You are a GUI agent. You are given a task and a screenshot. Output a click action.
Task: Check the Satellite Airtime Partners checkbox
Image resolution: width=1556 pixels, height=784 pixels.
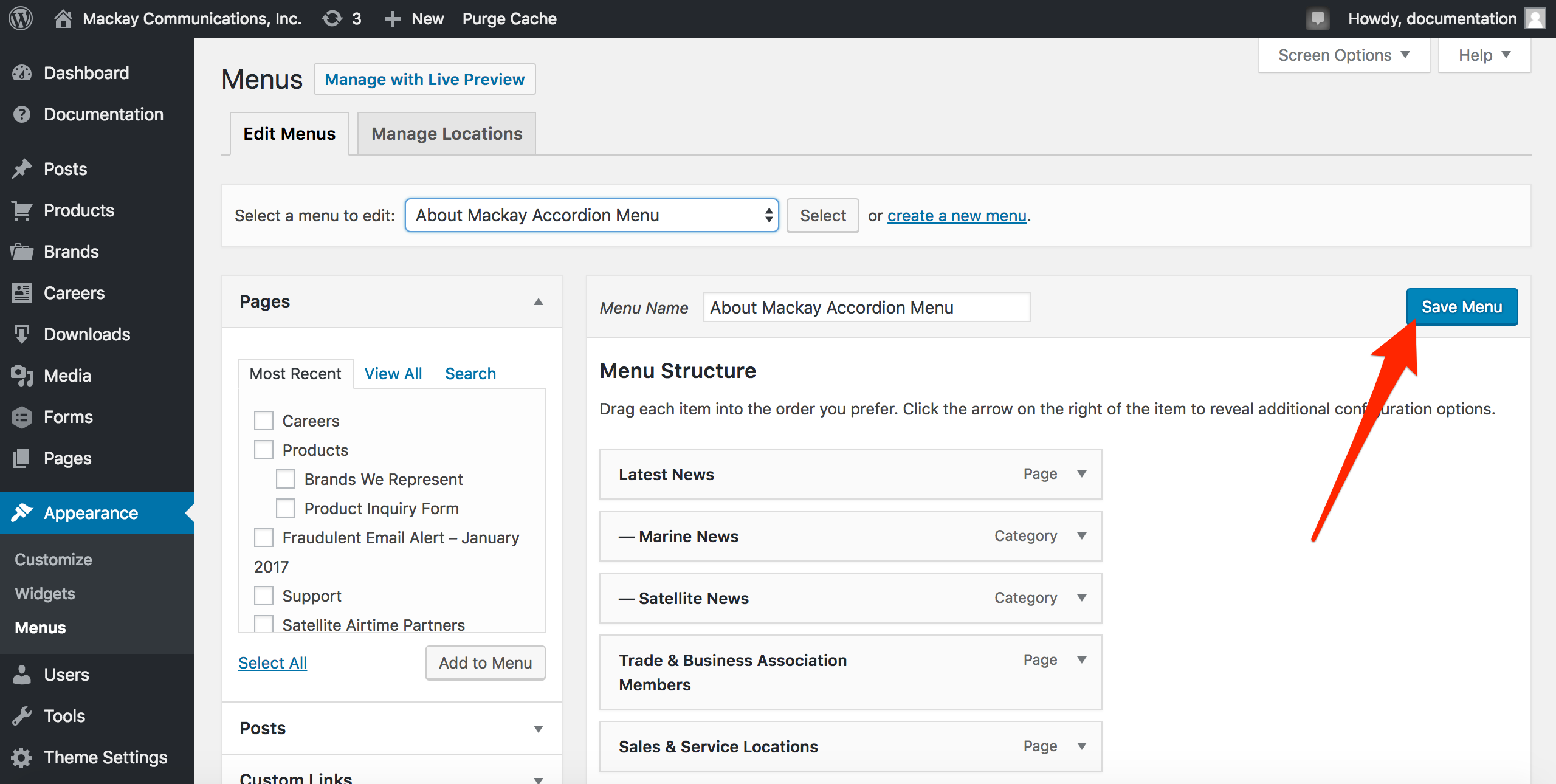264,624
